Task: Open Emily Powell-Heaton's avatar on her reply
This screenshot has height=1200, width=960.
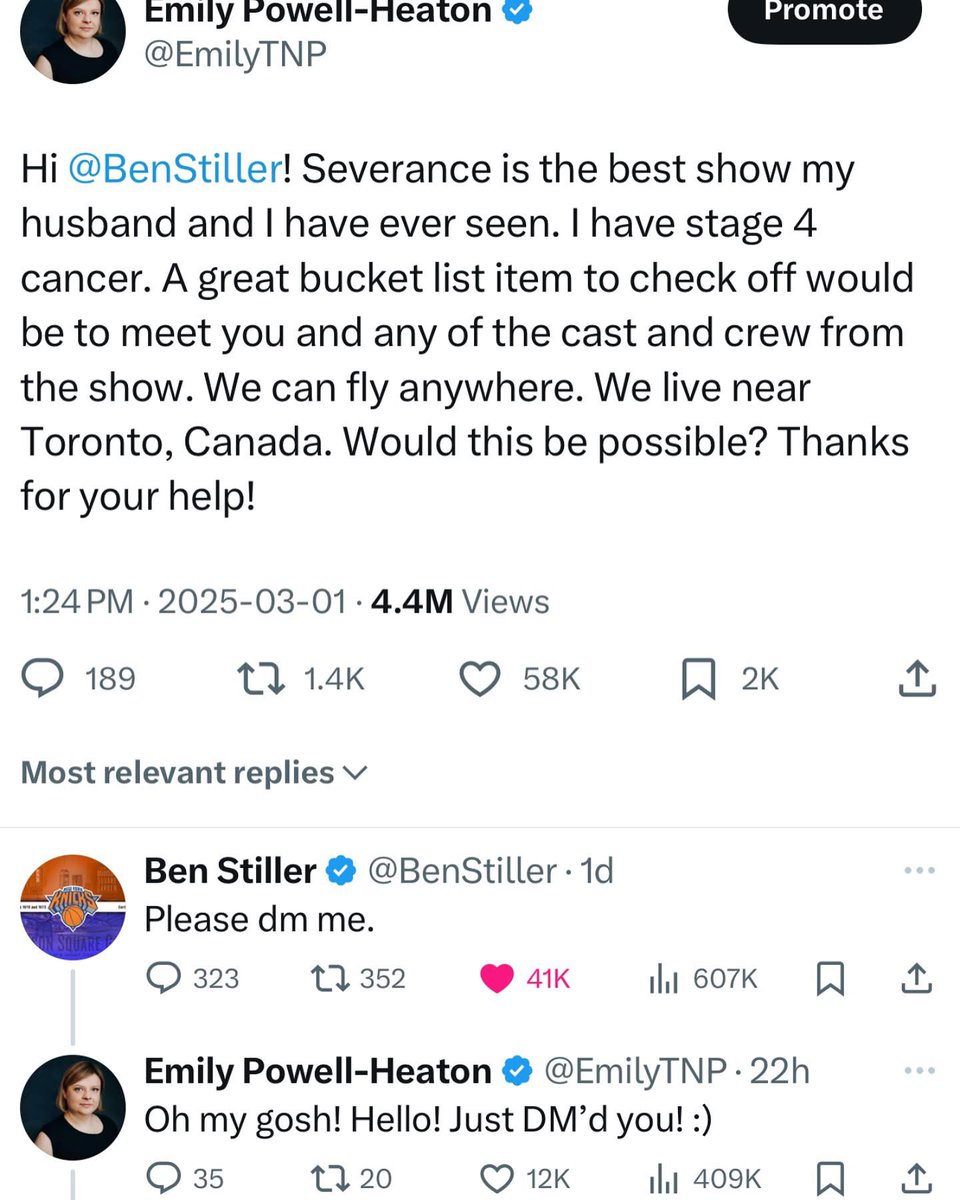Action: point(73,1107)
